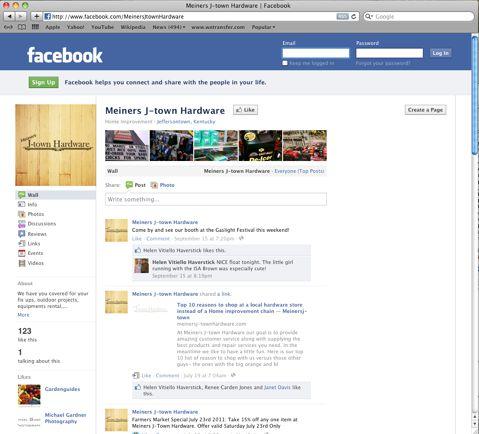
Task: Open the Discussions sidebar item
Action: [37, 224]
